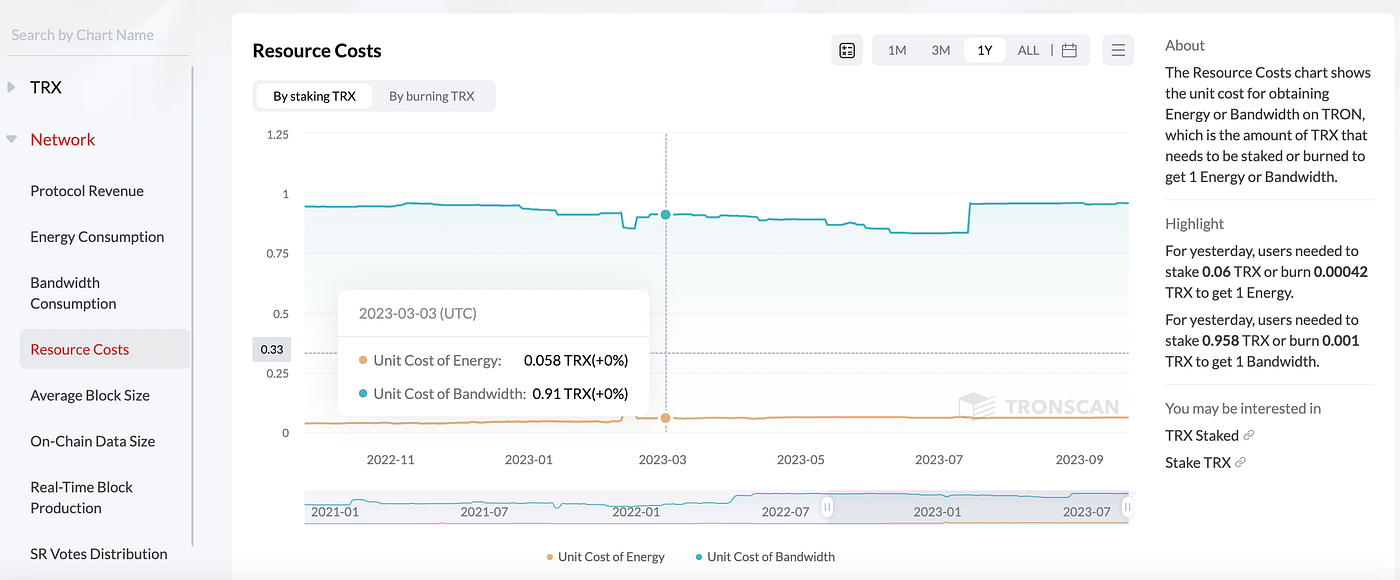Toggle Unit Cost of Bandwidth legend
This screenshot has height=580, width=1400.
[x=765, y=557]
